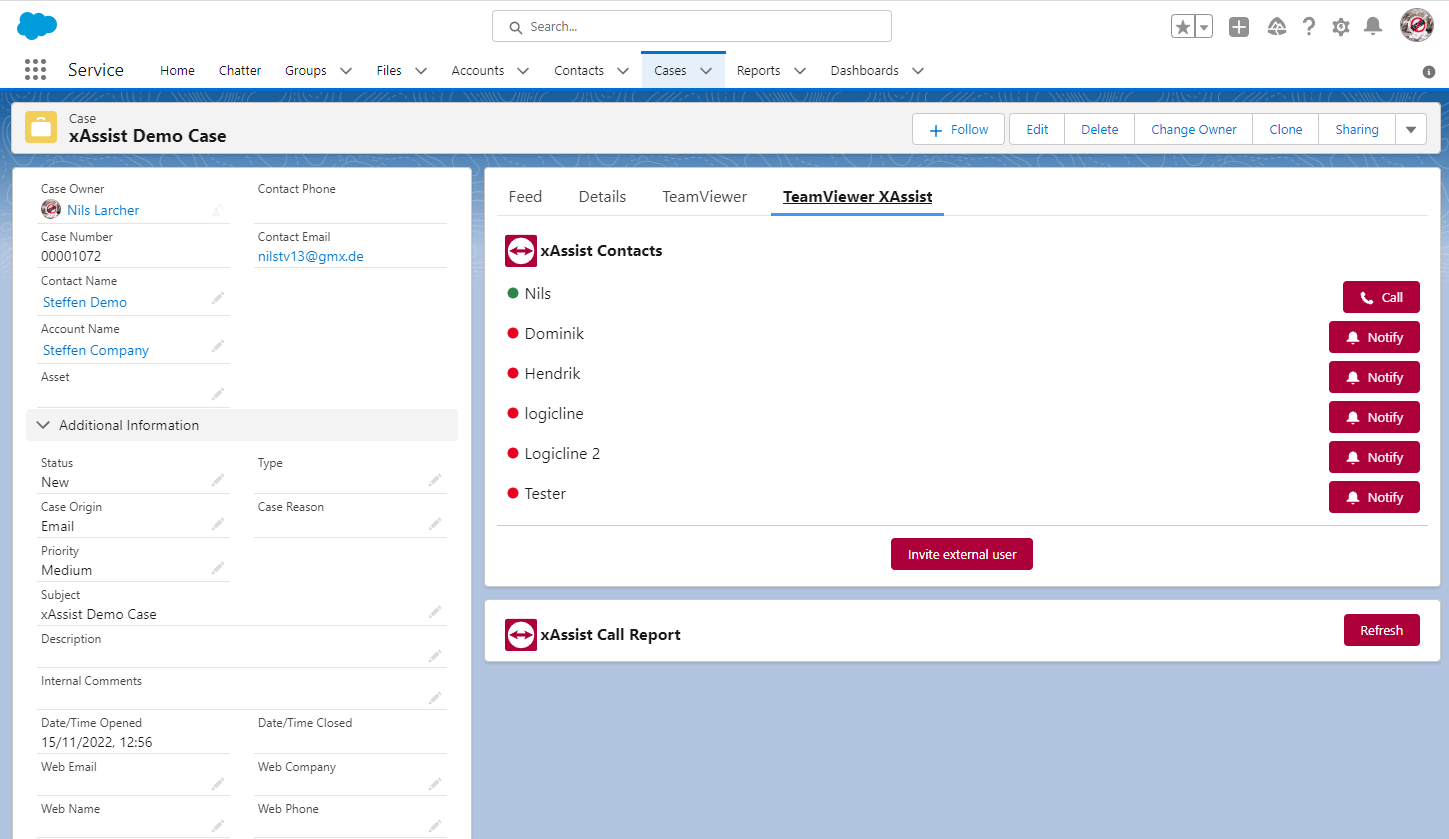Viewport: 1449px width, 839px height.
Task: Click the TeamViewer xAssist Contacts logo icon
Action: 520,250
